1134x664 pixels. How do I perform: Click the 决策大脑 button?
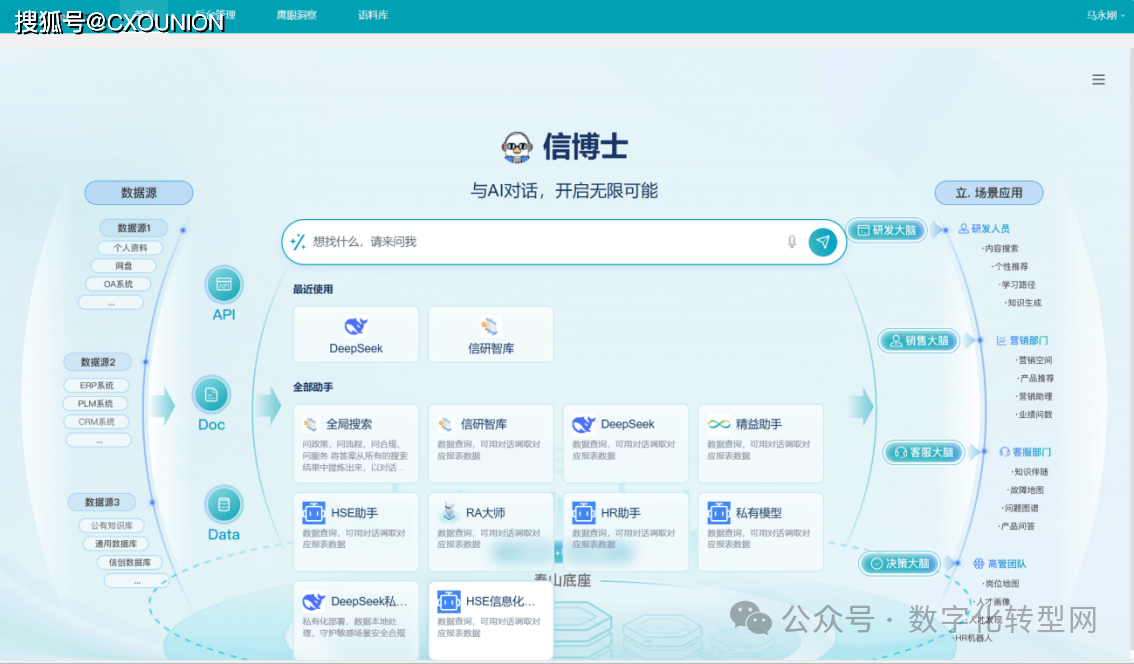click(900, 564)
